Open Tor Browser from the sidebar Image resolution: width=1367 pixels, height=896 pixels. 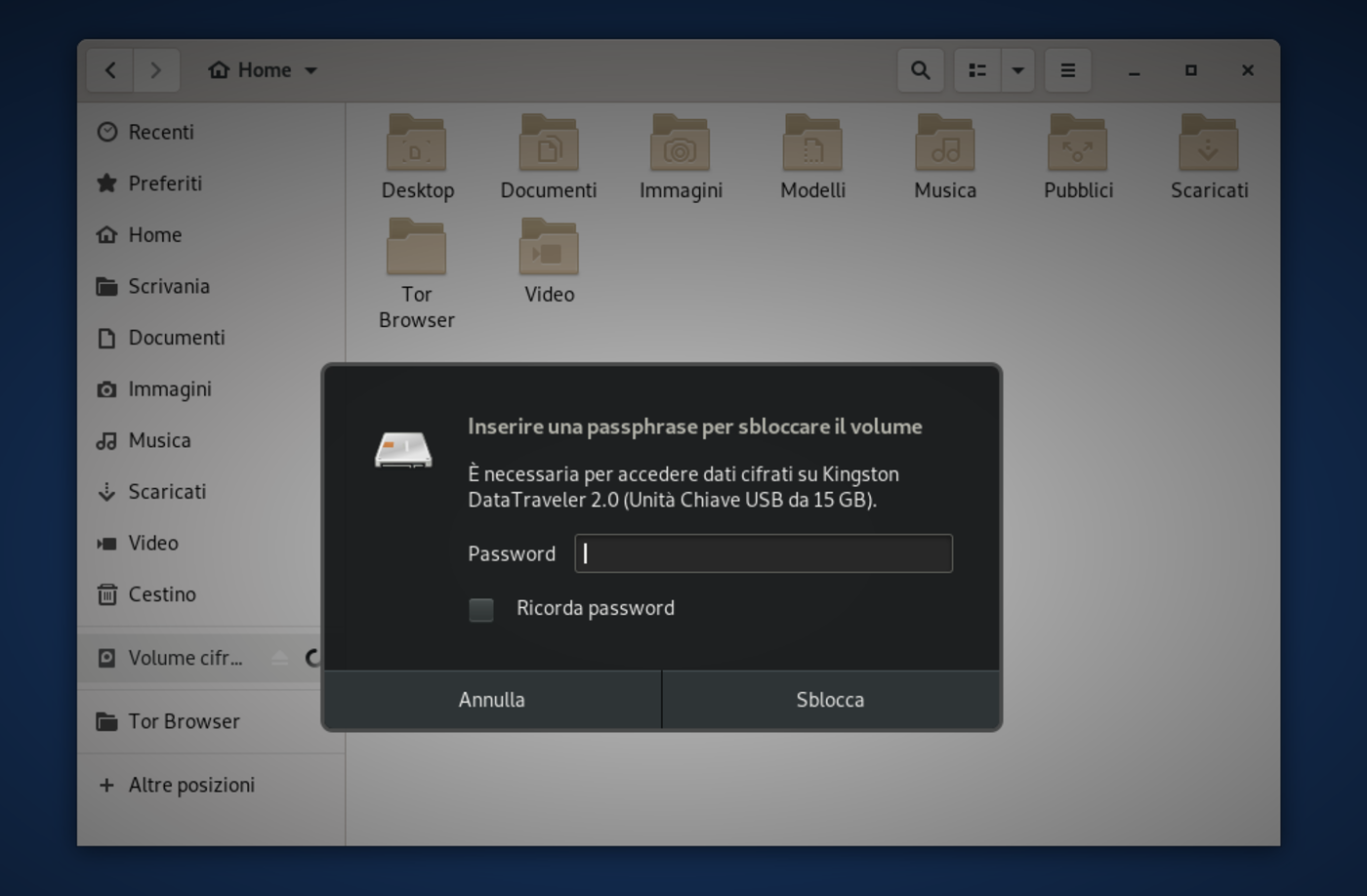[184, 720]
